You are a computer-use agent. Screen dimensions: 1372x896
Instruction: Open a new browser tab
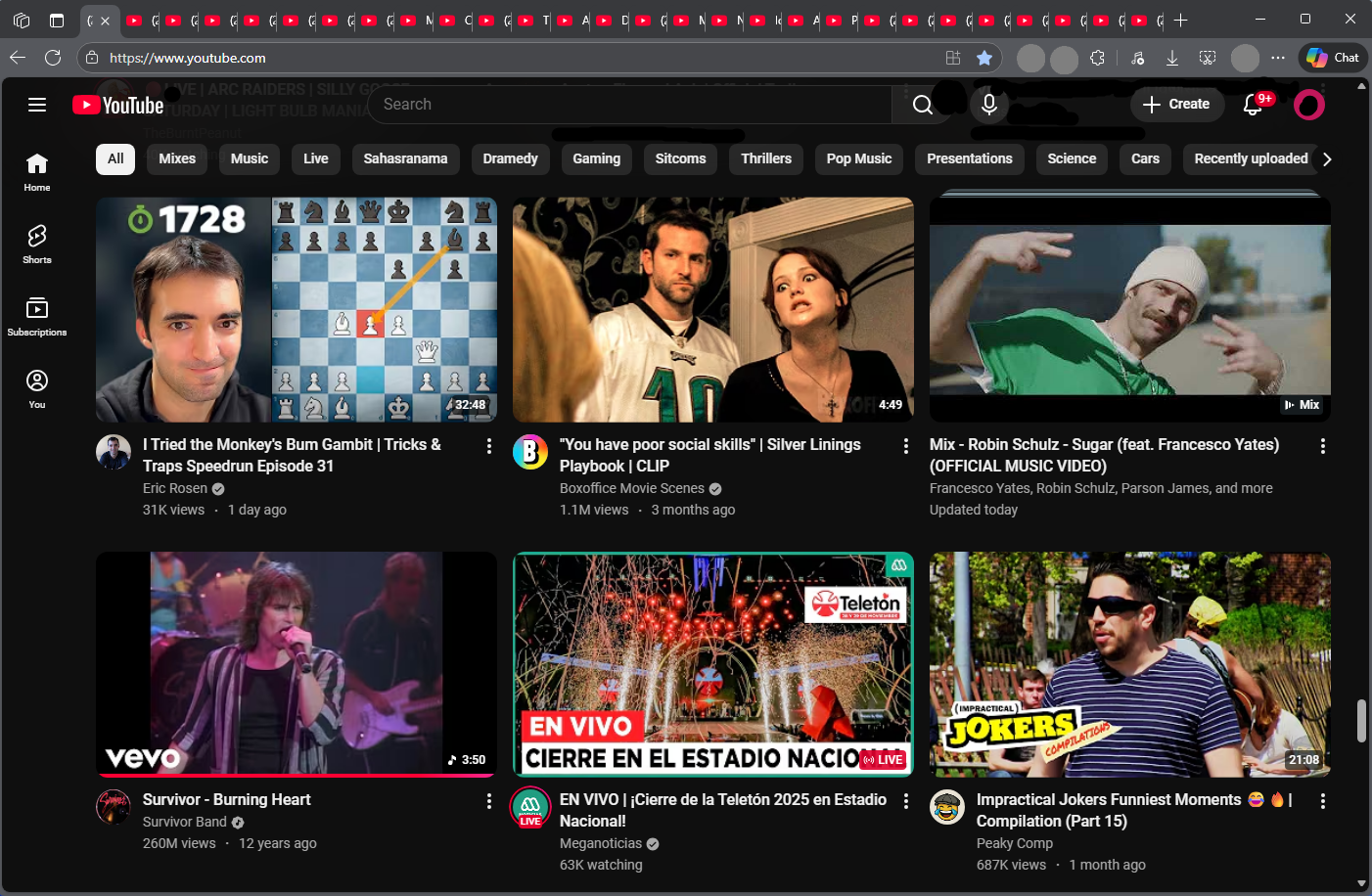(x=1181, y=20)
